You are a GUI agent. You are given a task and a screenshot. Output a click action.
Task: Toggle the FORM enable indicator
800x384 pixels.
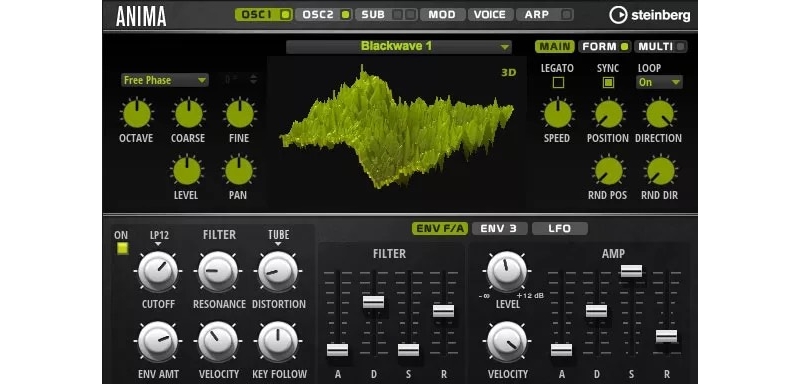coord(624,46)
